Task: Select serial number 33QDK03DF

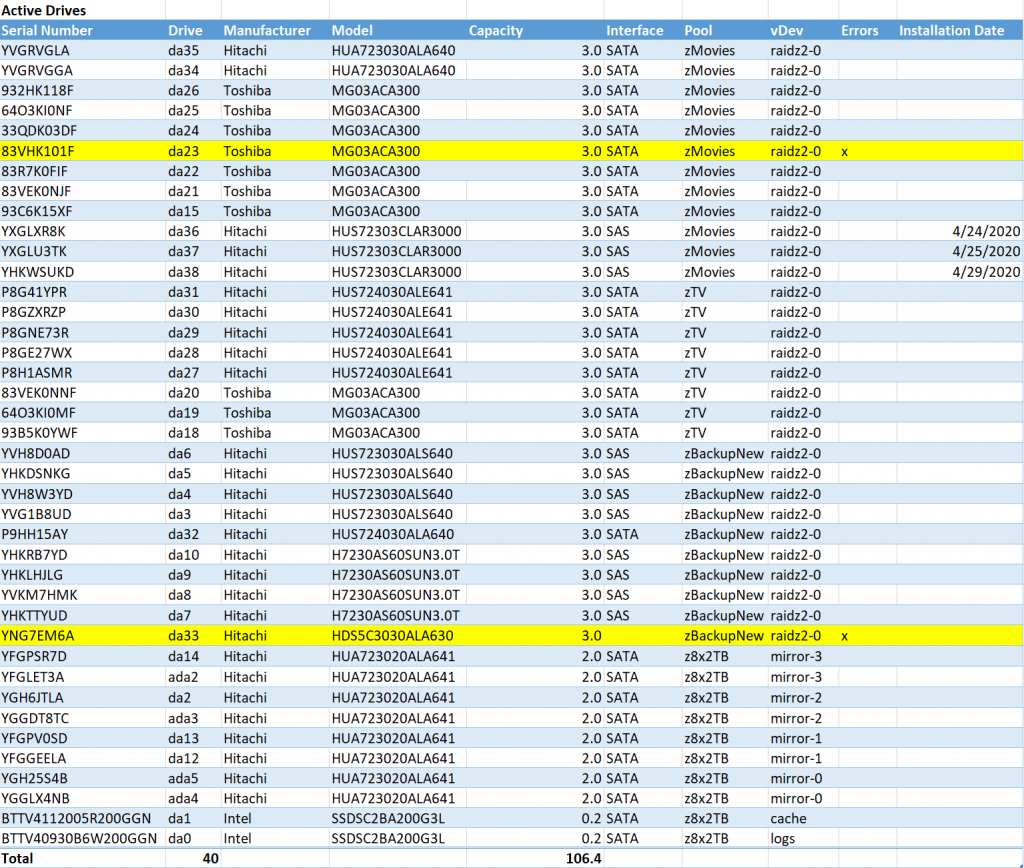Action: pyautogui.click(x=39, y=131)
